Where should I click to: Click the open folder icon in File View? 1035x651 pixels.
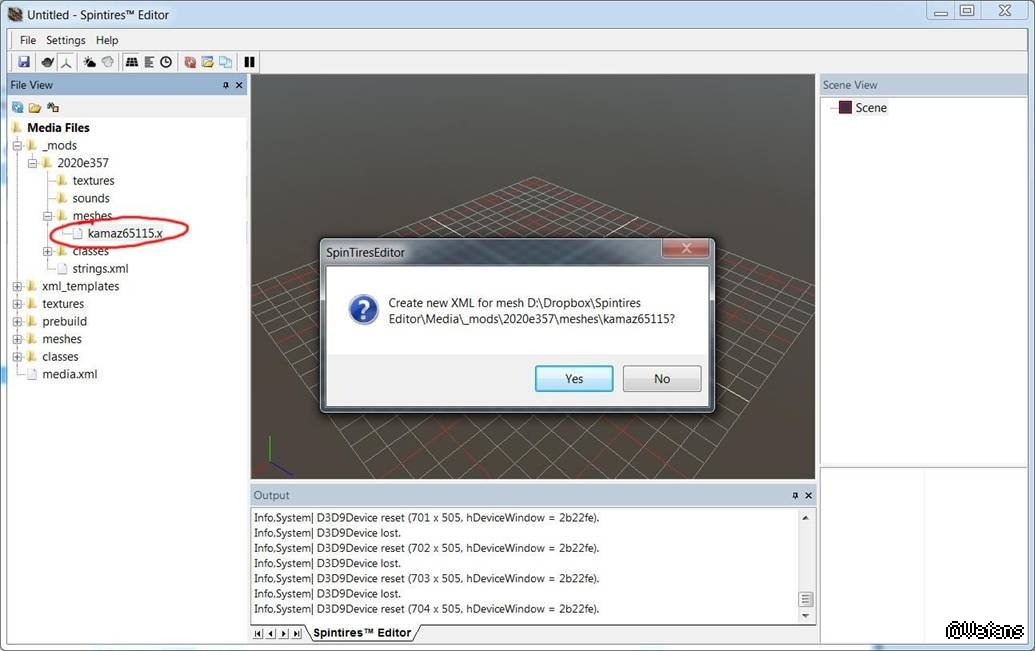tap(35, 107)
